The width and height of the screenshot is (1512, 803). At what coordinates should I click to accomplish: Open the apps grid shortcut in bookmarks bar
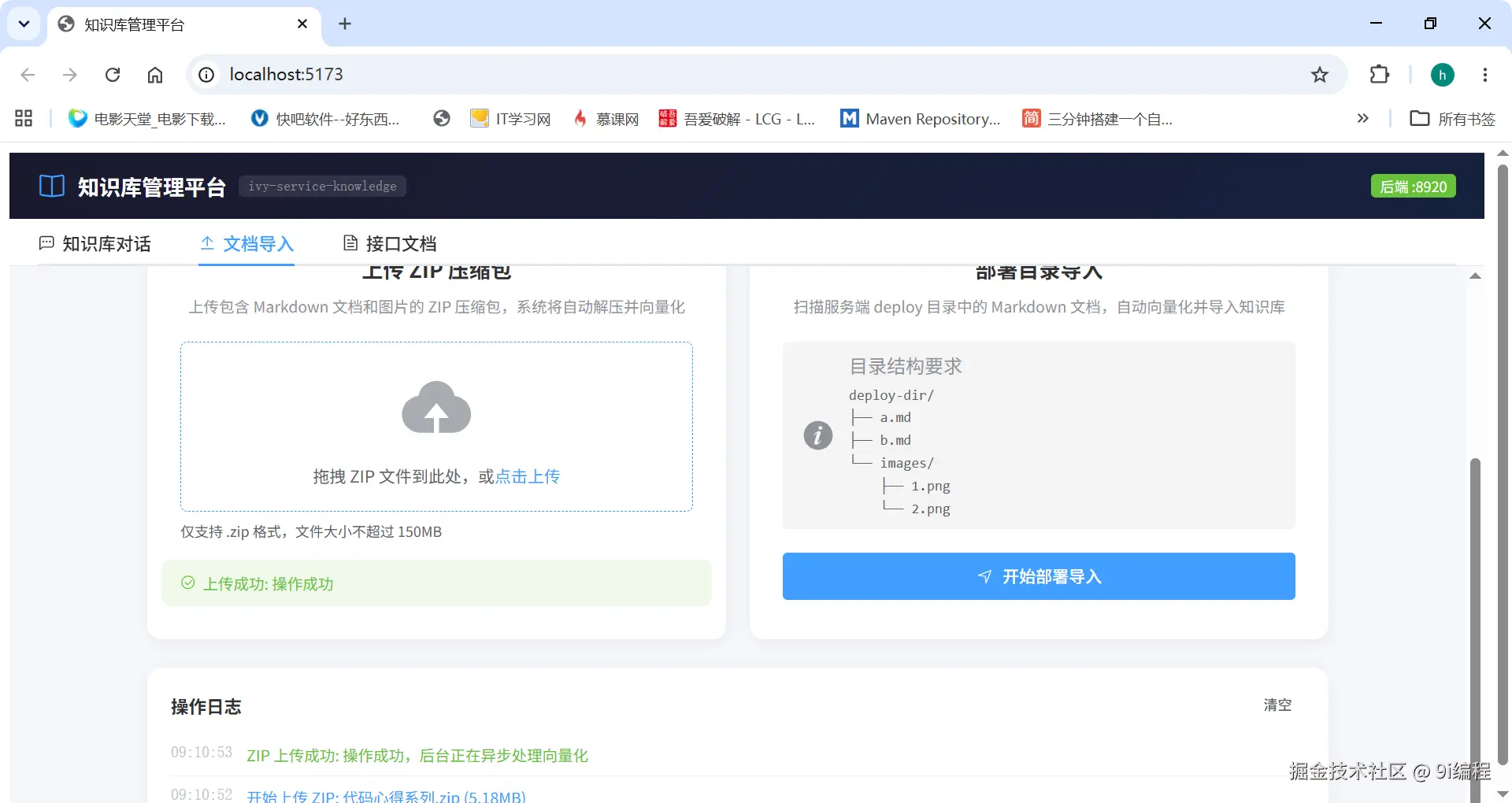(x=24, y=119)
